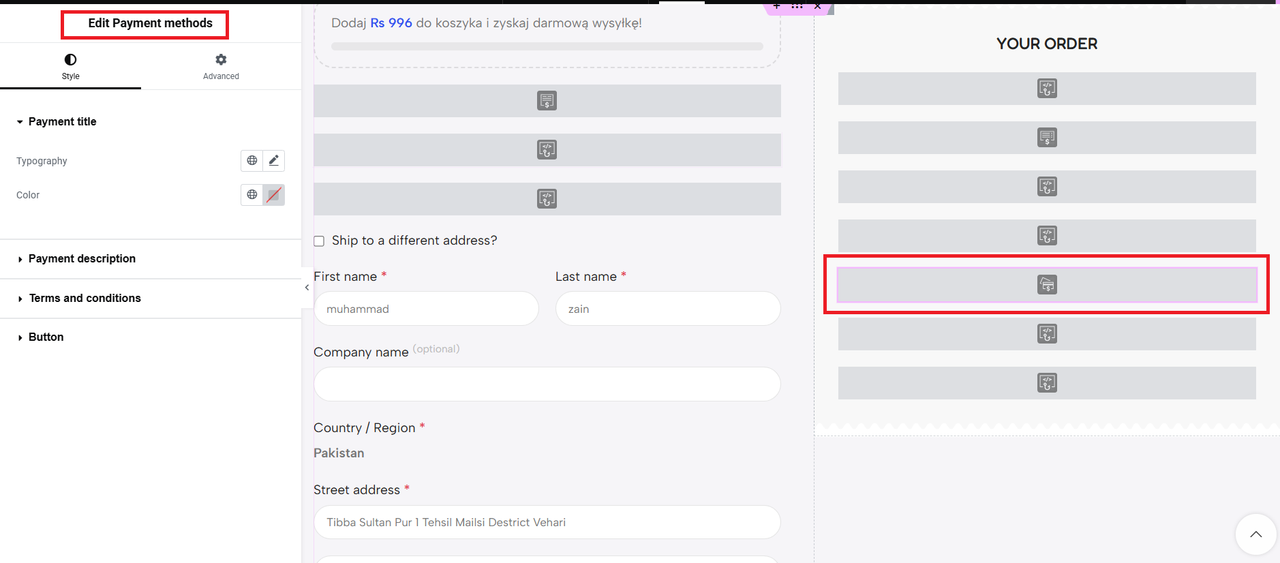This screenshot has width=1280, height=563.
Task: Open global colors globe for Color
Action: pyautogui.click(x=252, y=194)
